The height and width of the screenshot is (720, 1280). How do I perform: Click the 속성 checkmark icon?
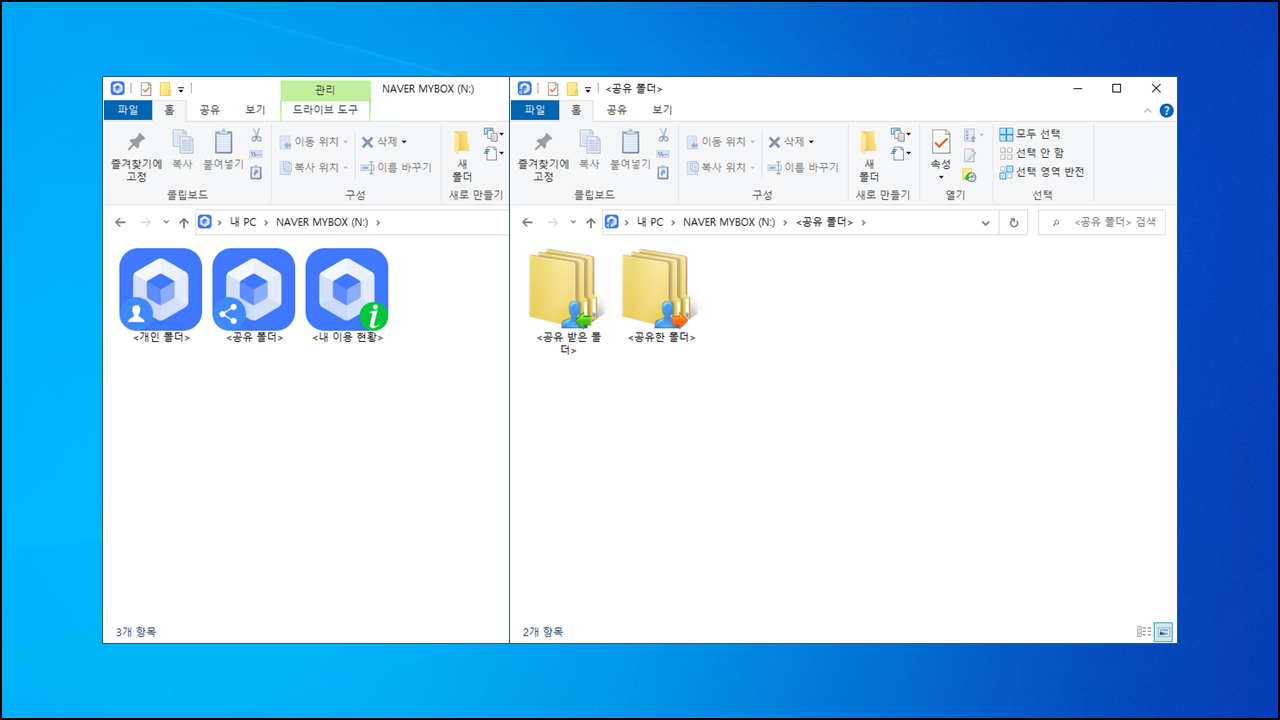pyautogui.click(x=941, y=142)
